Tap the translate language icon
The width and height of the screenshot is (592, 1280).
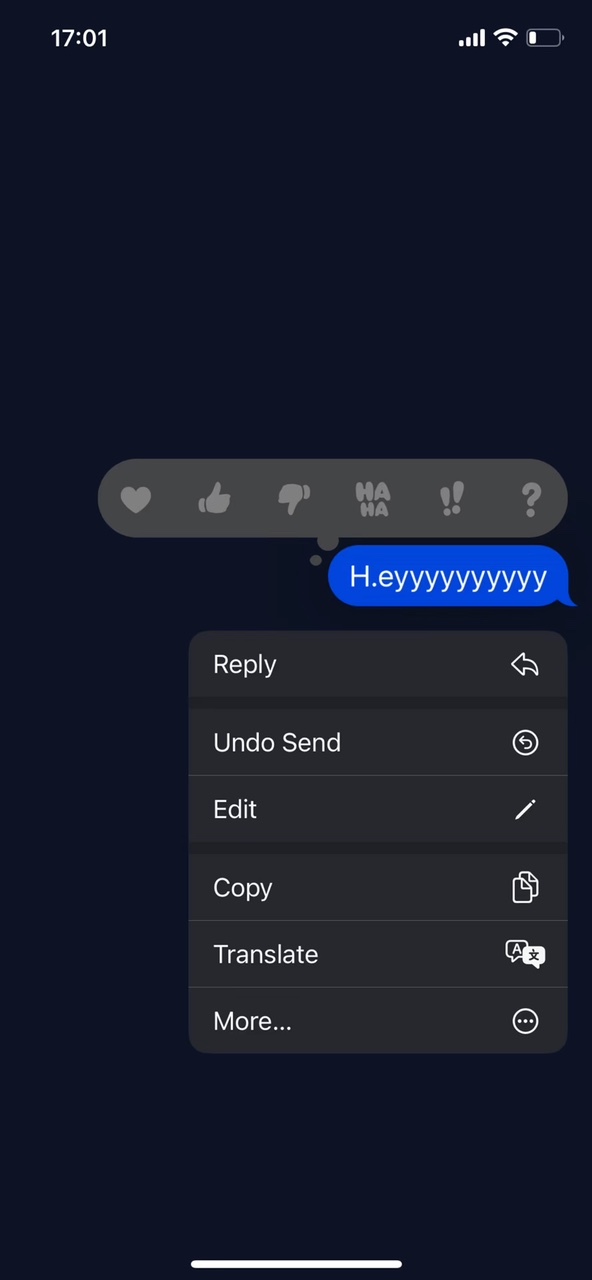(x=525, y=954)
